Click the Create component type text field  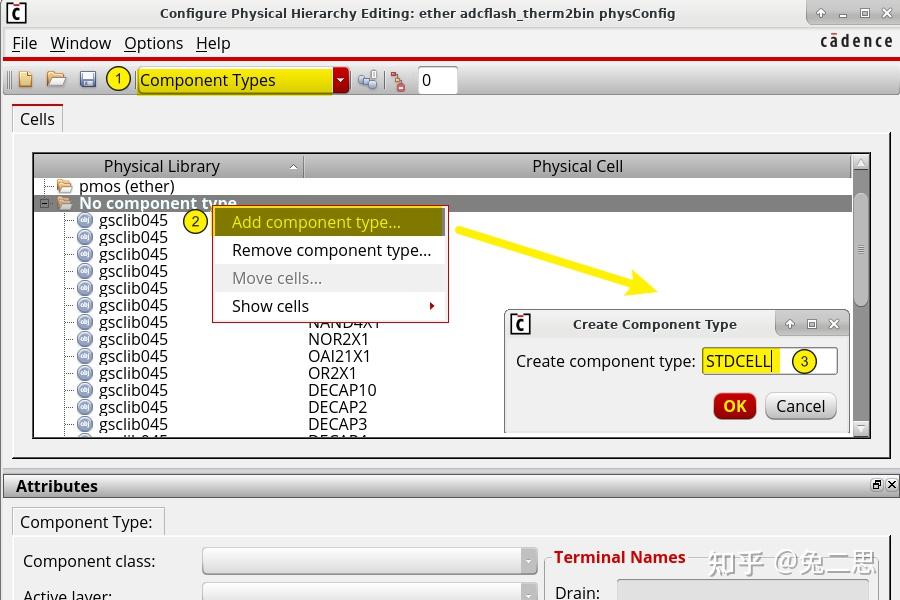coord(769,361)
